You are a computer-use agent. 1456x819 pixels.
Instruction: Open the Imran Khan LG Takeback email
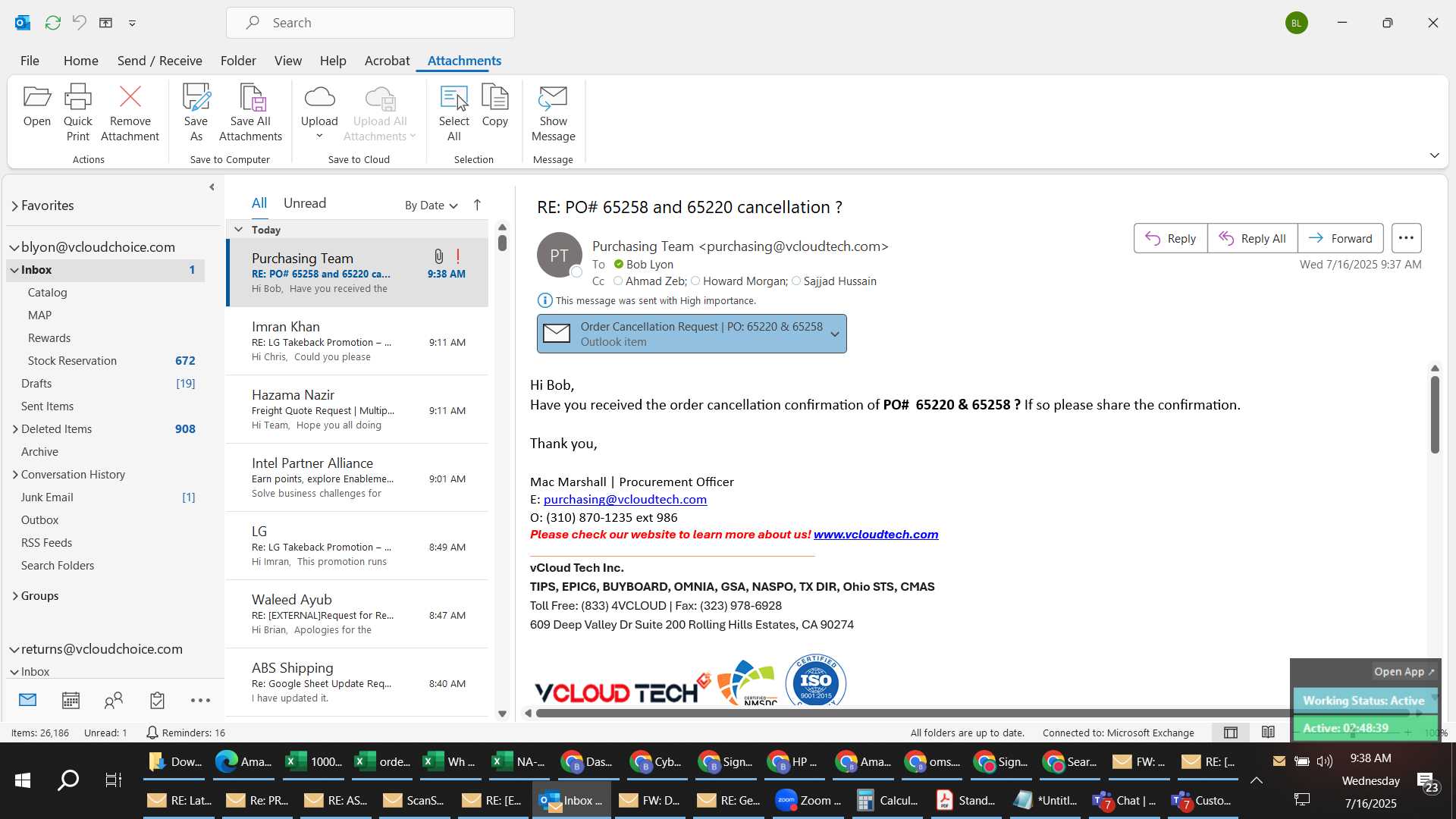click(358, 341)
